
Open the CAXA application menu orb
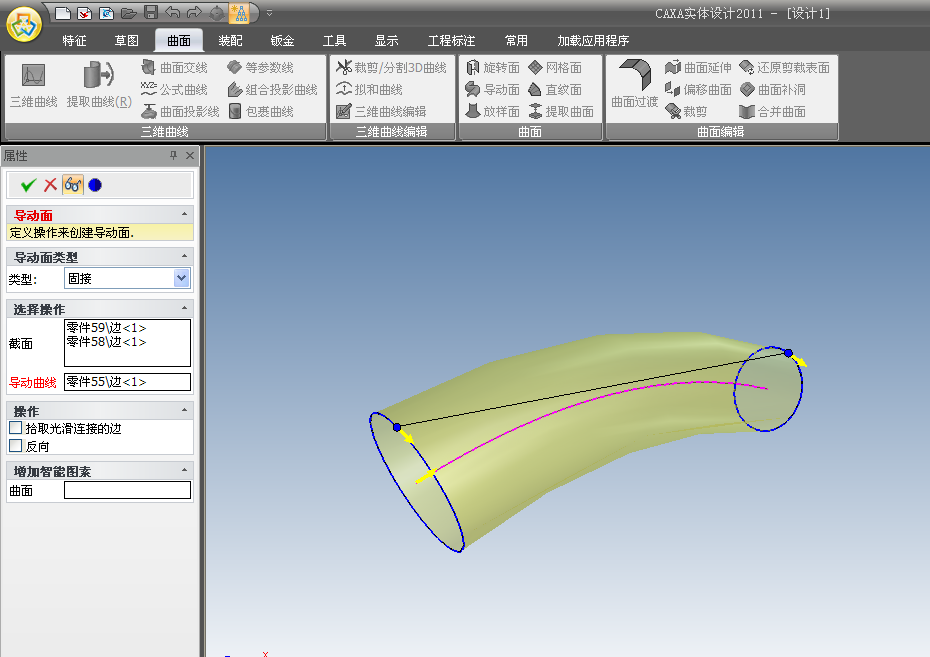(24, 24)
